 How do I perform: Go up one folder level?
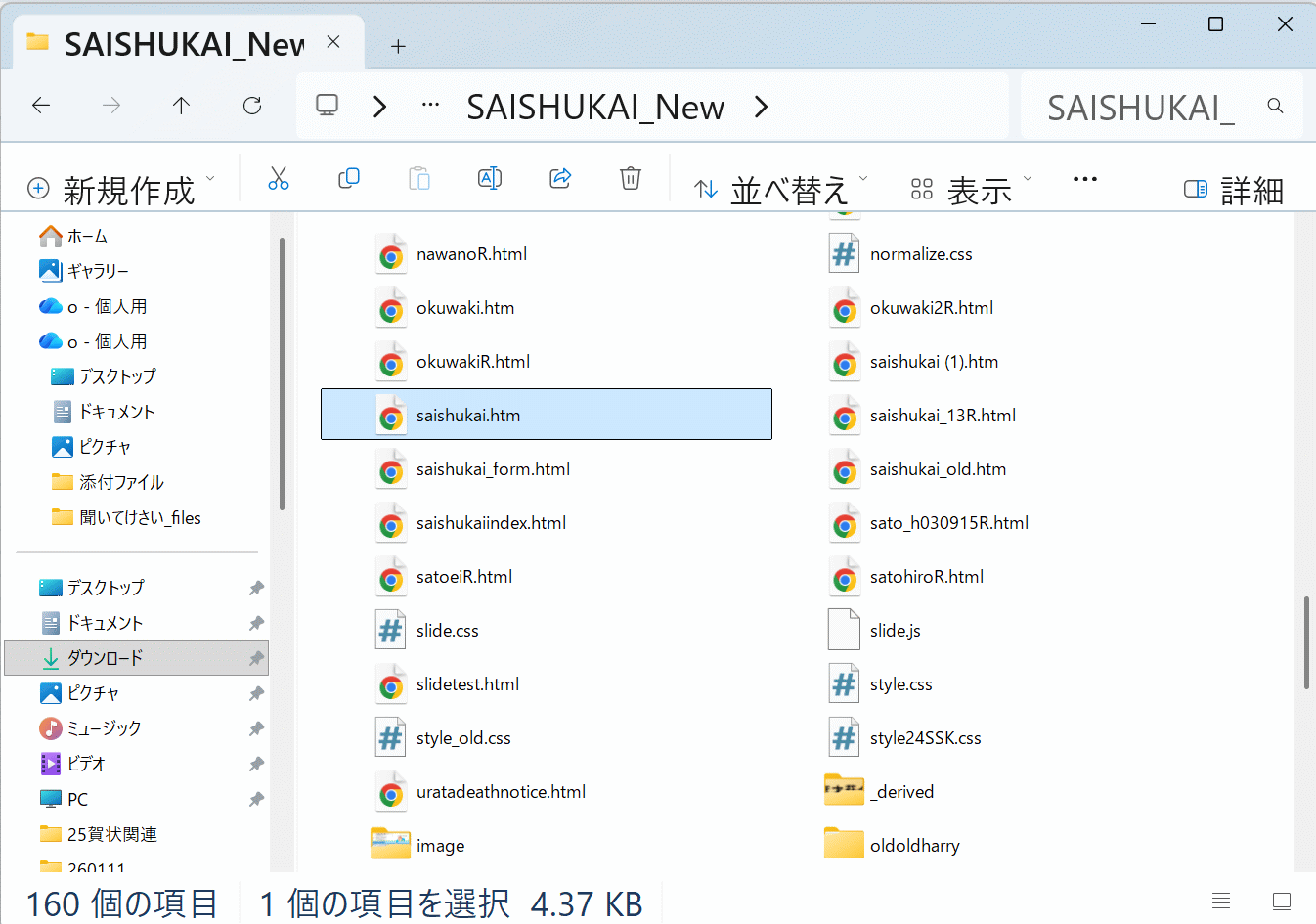(181, 106)
